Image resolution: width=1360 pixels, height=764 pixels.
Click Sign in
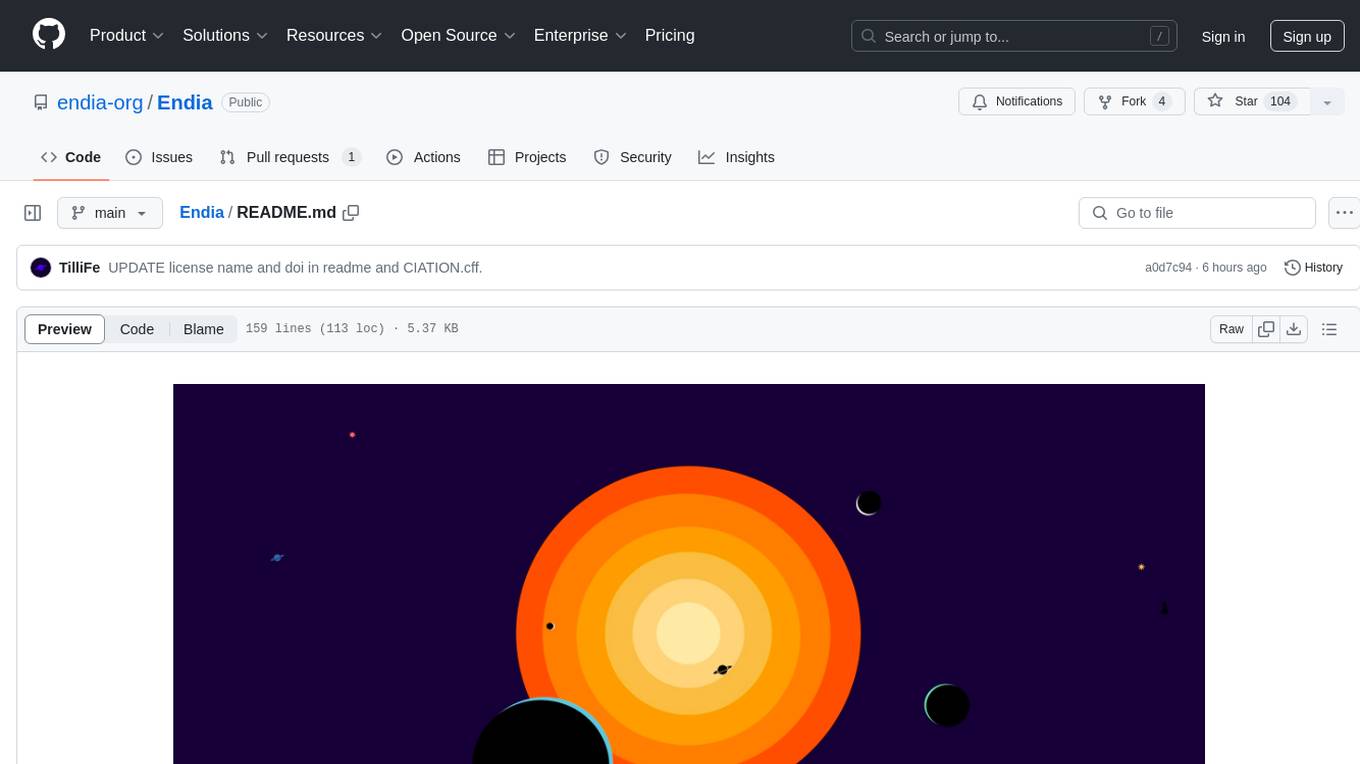click(x=1223, y=36)
